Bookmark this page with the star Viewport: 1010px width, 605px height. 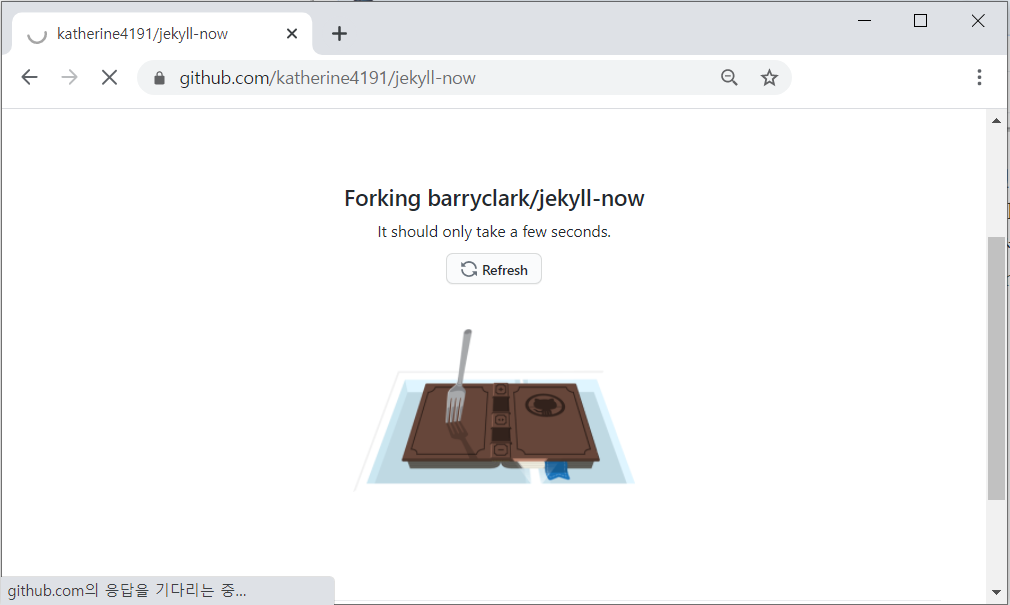coord(769,78)
